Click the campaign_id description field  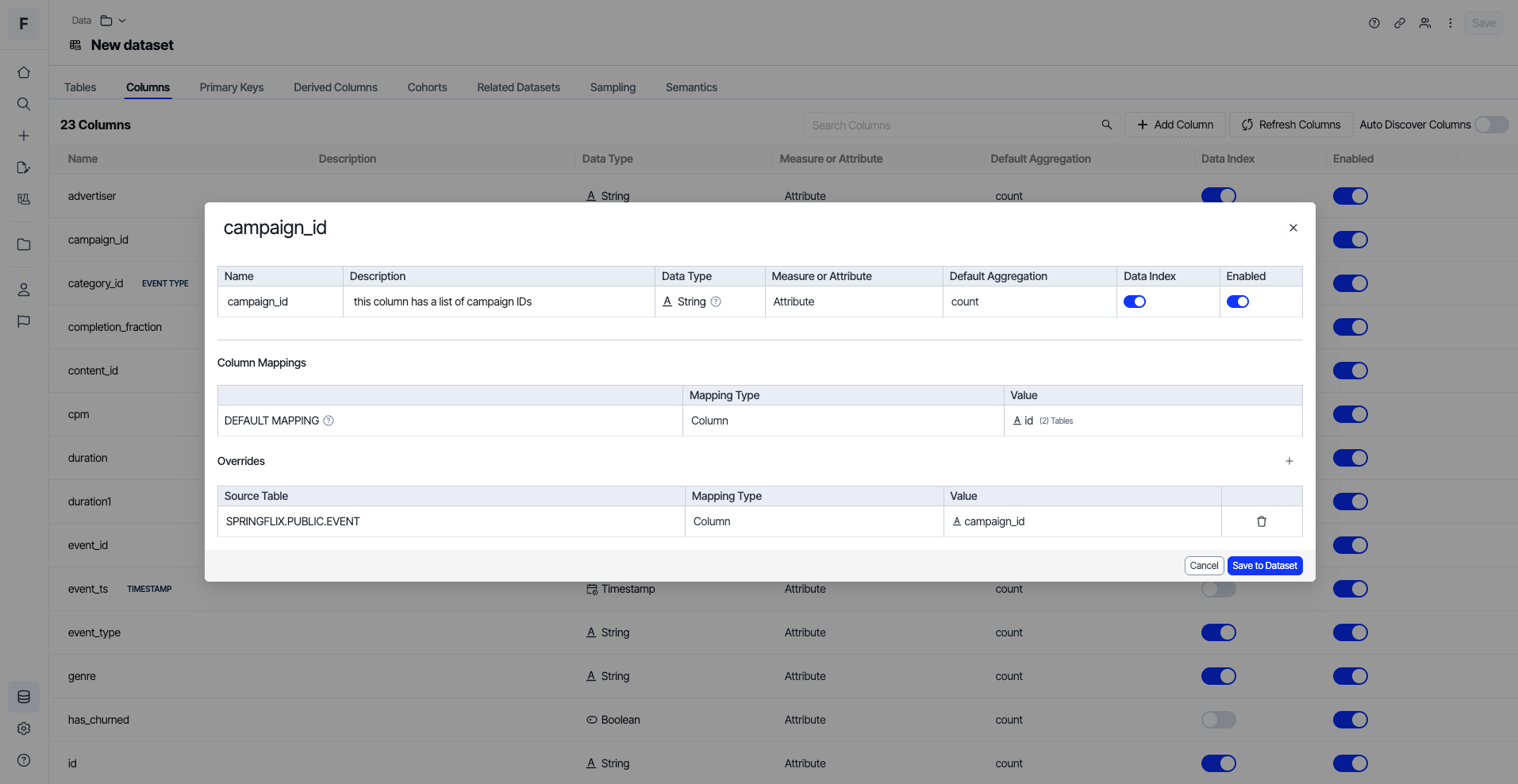[498, 302]
